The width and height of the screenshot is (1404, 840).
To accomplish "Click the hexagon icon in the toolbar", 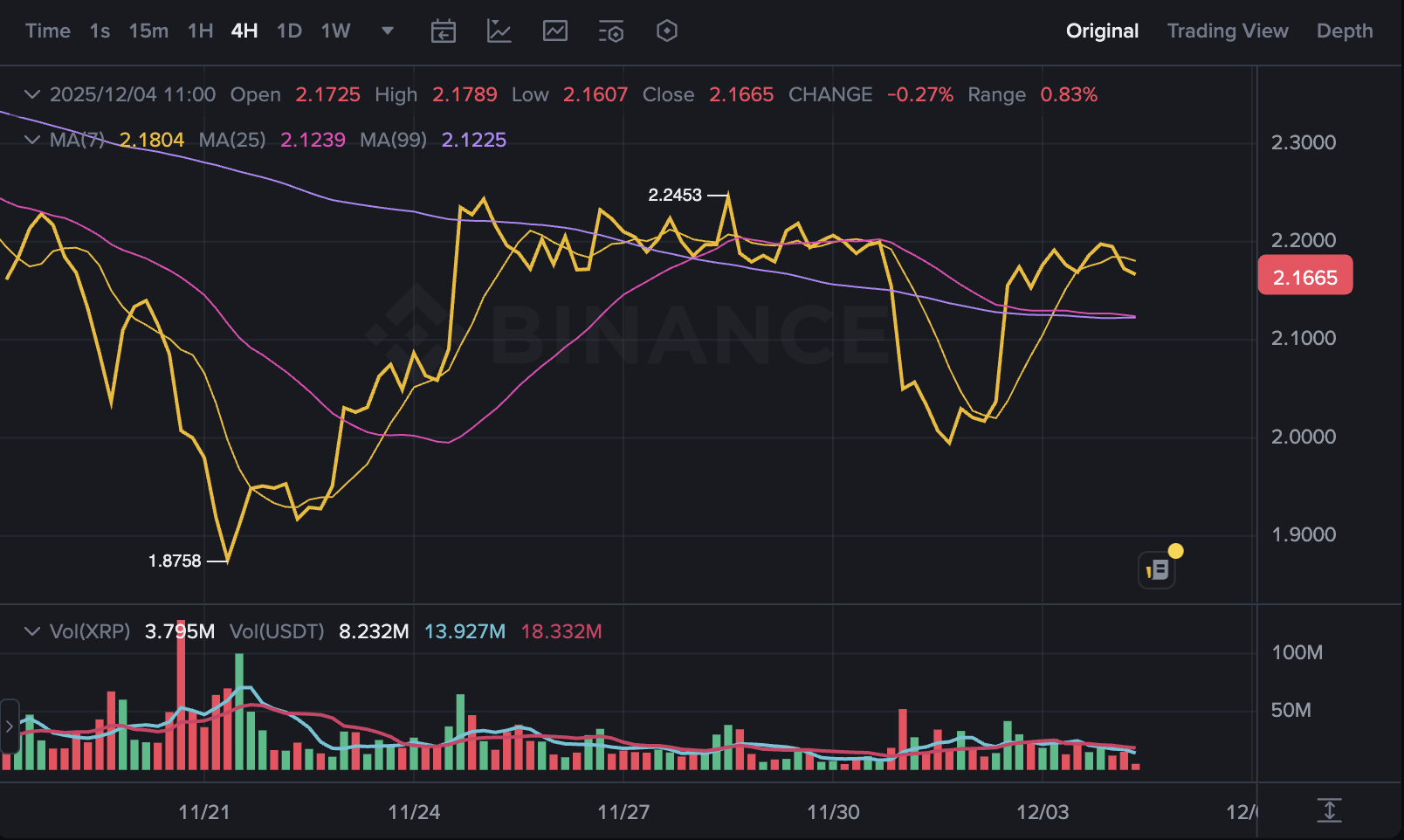I will coord(667,31).
